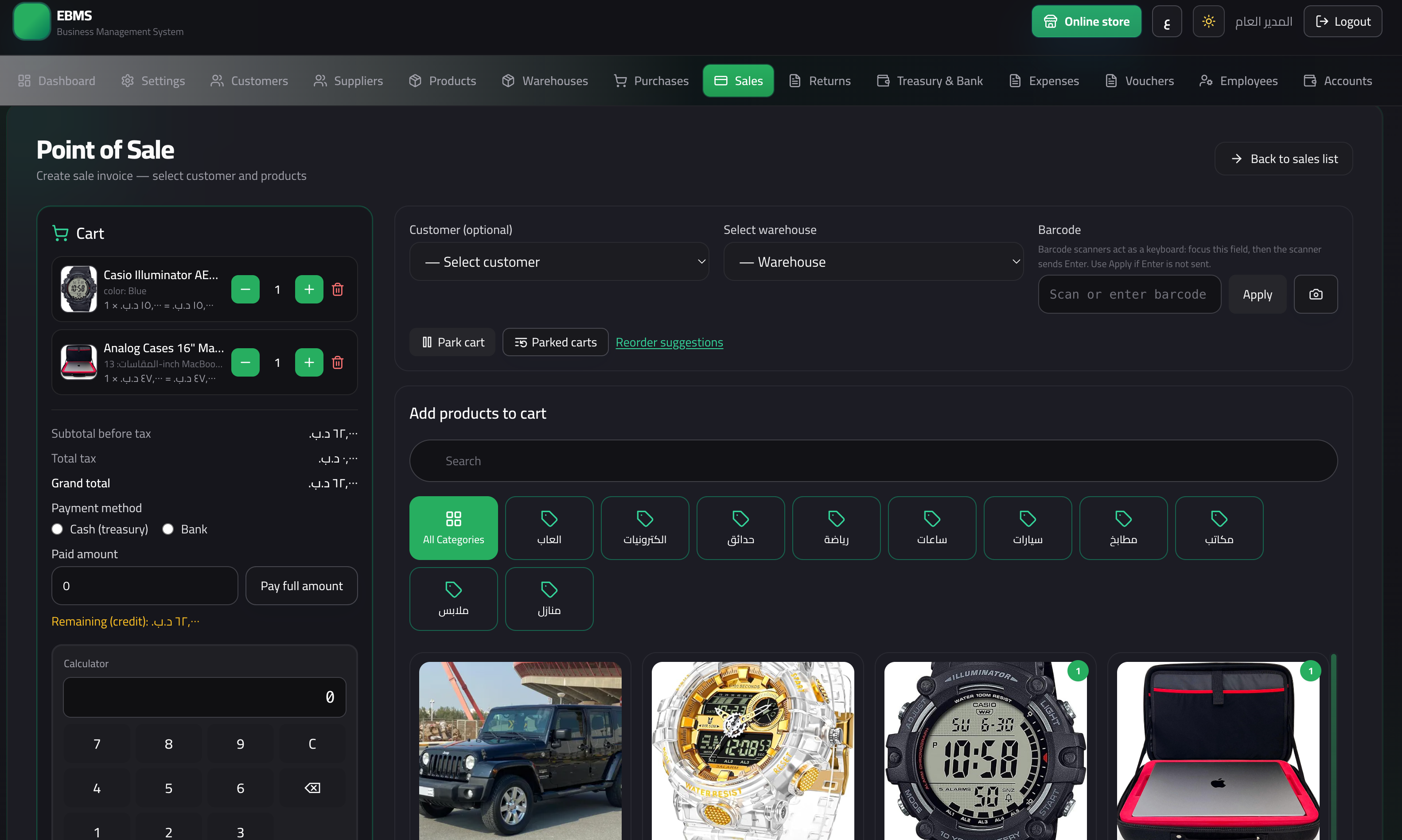Decrease Casio Illuminator quantity
This screenshot has height=840, width=1402.
coord(245,289)
